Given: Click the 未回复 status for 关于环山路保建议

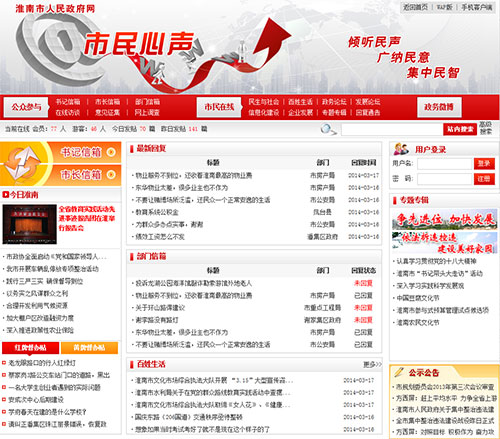Looking at the screenshot, I should point(363,308).
